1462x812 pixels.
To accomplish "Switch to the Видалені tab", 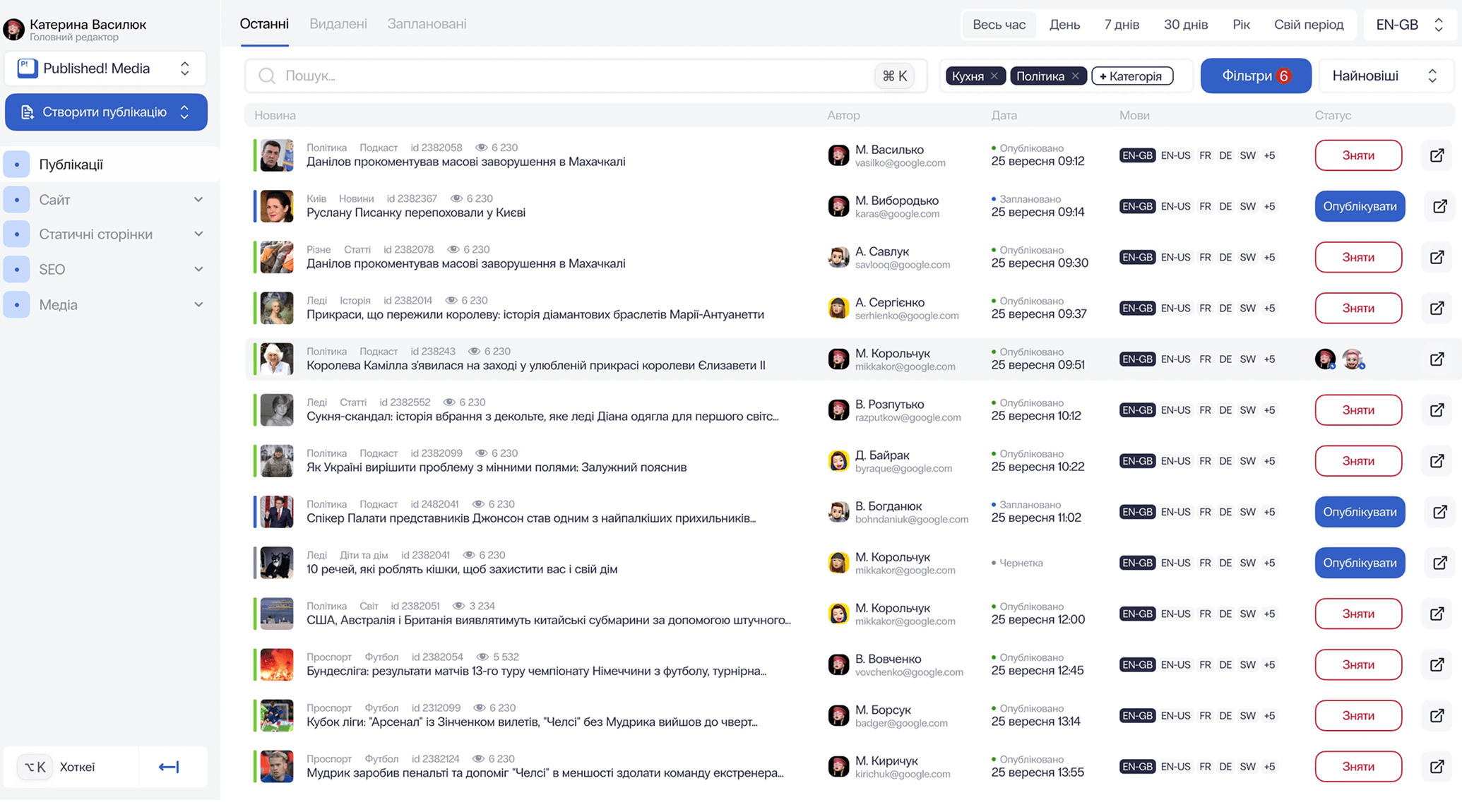I will pos(338,24).
